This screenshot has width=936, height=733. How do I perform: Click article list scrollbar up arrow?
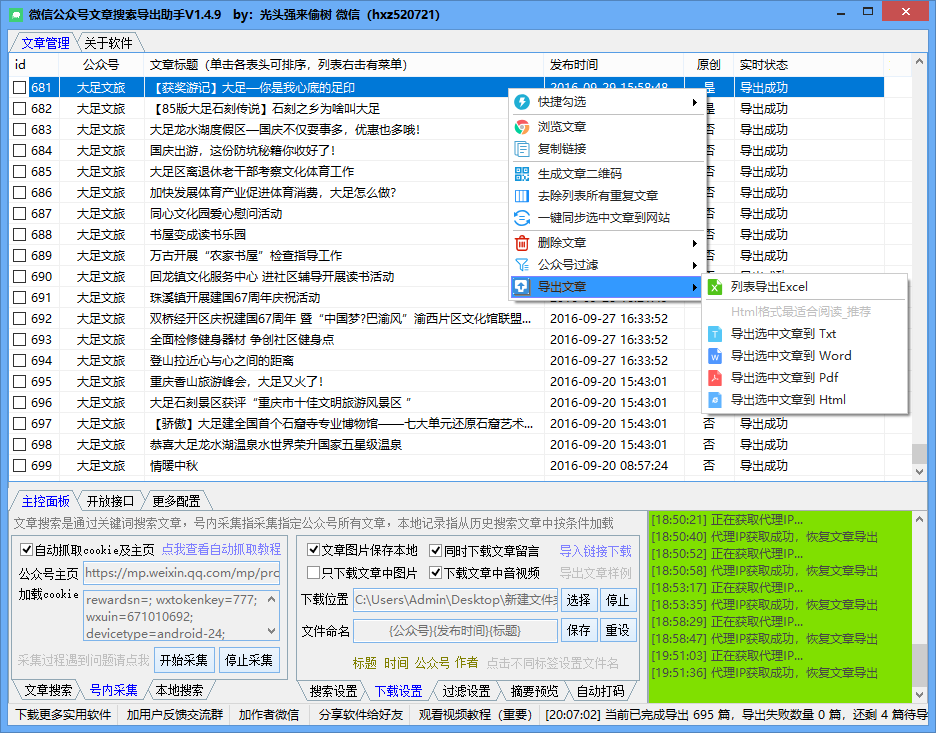point(919,61)
